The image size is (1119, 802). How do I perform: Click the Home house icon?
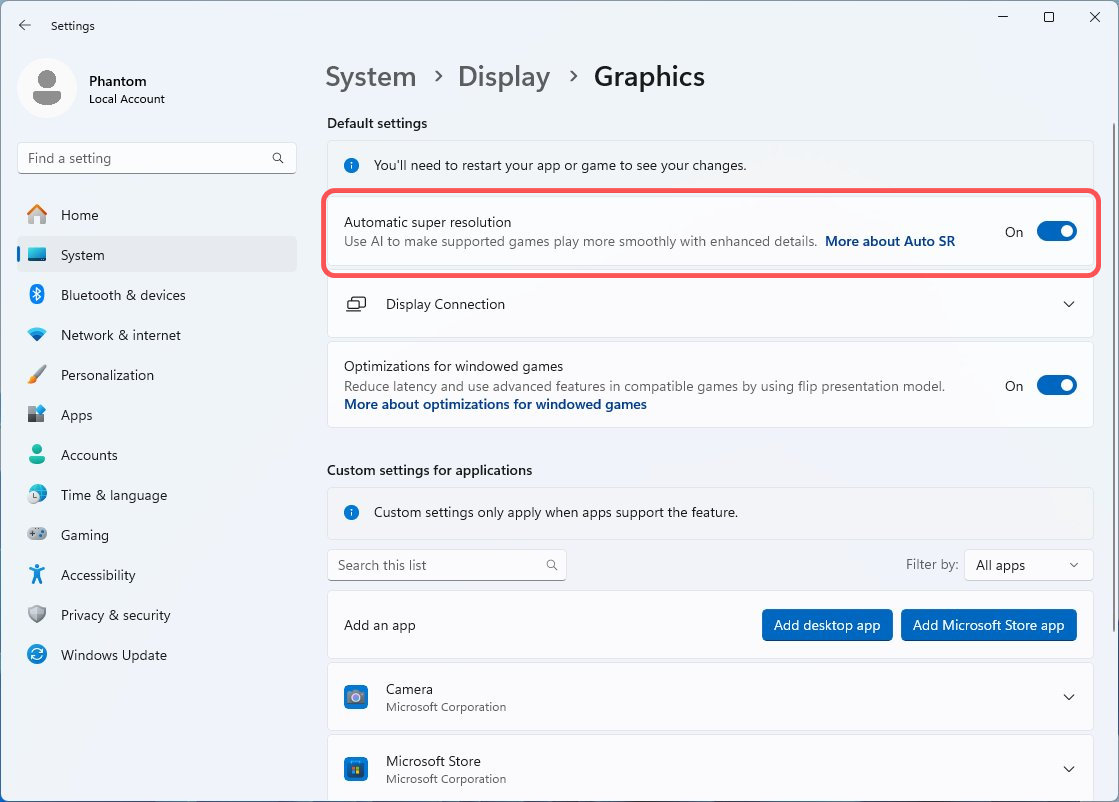coord(37,215)
